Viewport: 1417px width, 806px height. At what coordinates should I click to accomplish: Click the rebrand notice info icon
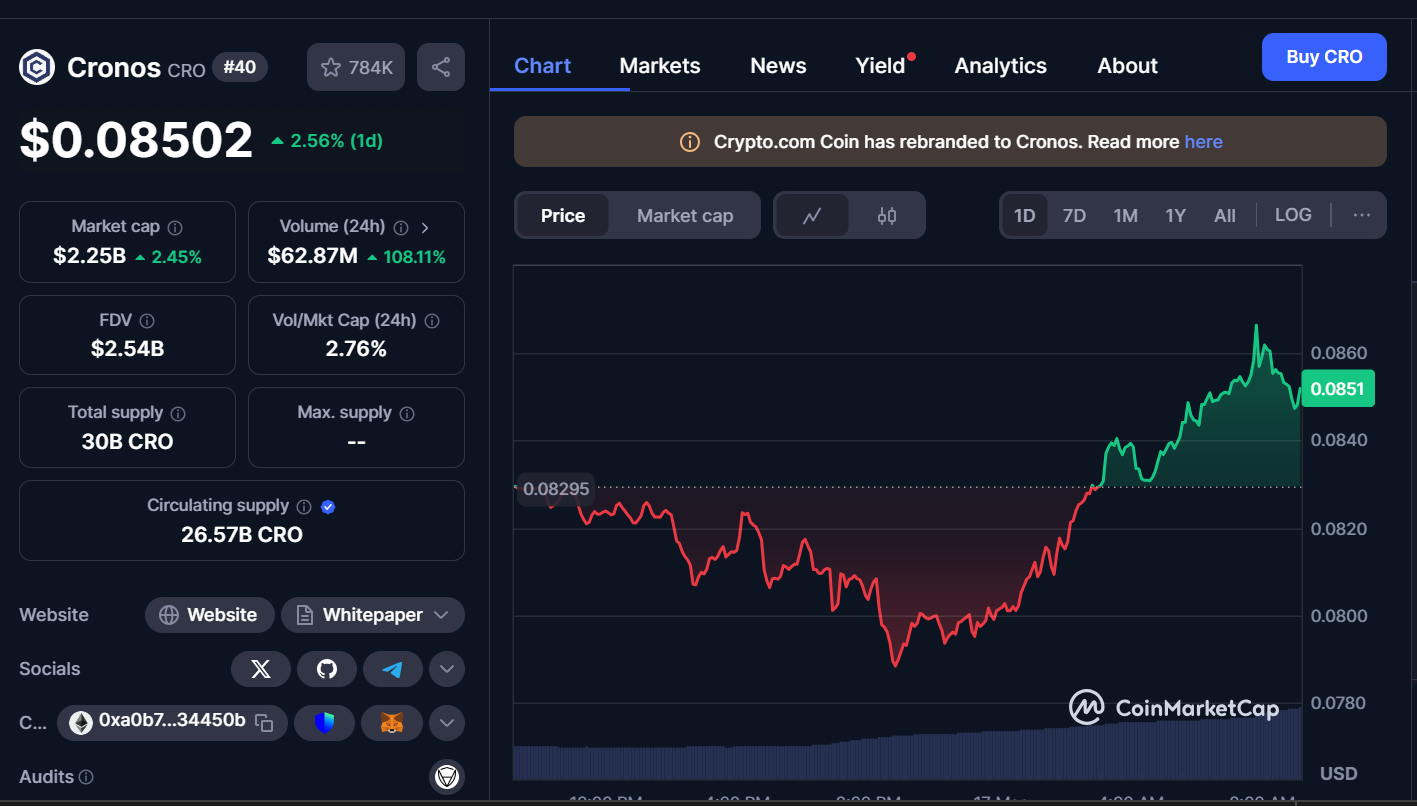(x=690, y=142)
